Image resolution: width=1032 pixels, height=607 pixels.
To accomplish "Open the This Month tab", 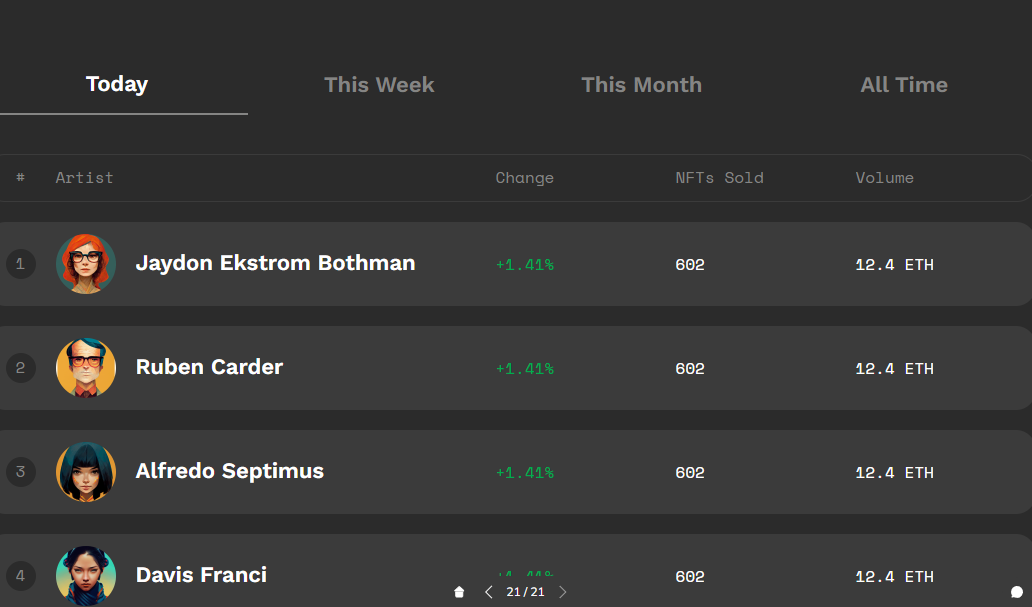I will point(642,84).
